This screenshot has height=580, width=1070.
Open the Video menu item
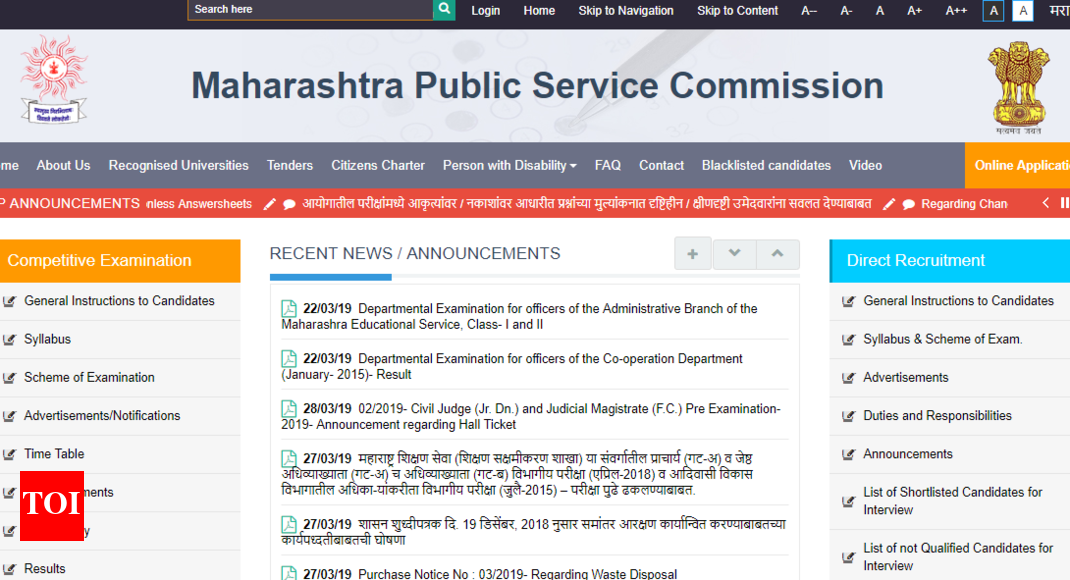click(865, 165)
